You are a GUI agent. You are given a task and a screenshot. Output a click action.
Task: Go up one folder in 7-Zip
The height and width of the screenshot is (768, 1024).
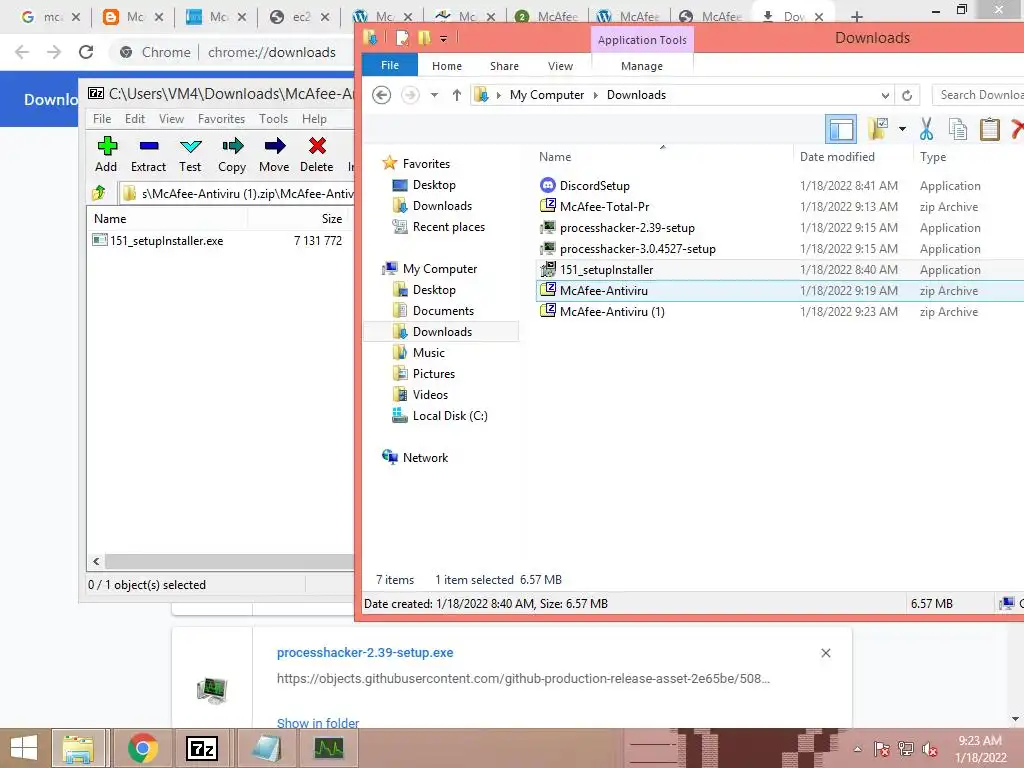(x=99, y=193)
